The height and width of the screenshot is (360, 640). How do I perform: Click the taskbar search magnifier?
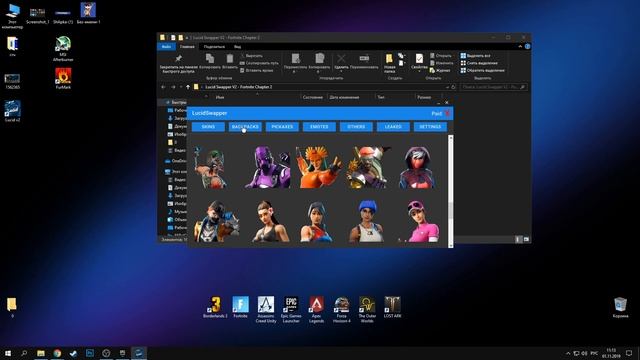24,353
